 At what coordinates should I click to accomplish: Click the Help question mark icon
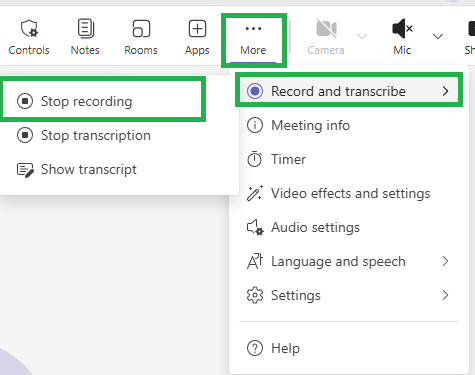255,348
